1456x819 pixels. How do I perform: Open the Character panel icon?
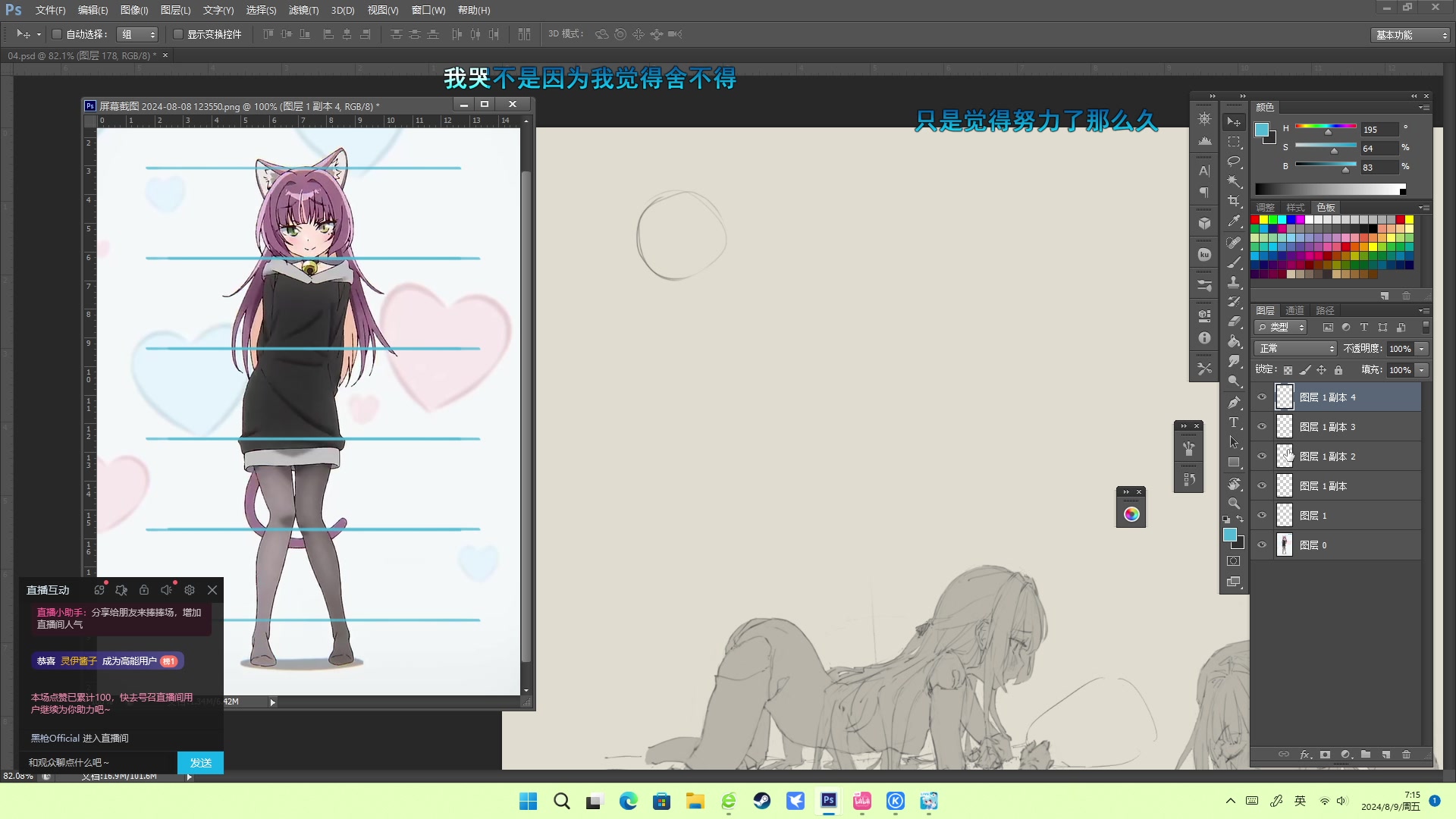coord(1204,171)
